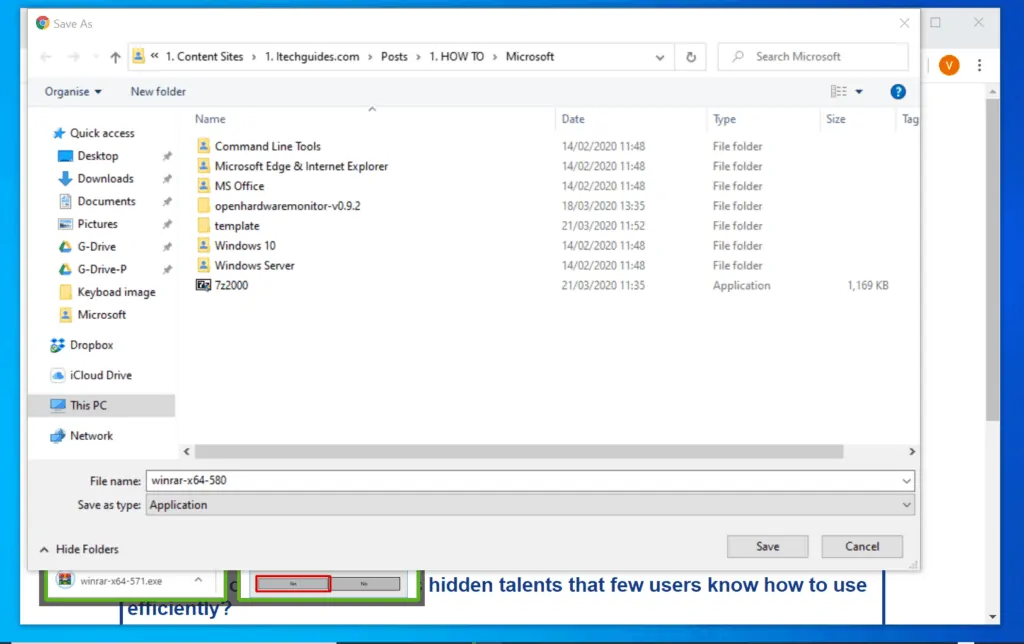1024x644 pixels.
Task: Sort files by the Date column header
Action: click(x=573, y=119)
